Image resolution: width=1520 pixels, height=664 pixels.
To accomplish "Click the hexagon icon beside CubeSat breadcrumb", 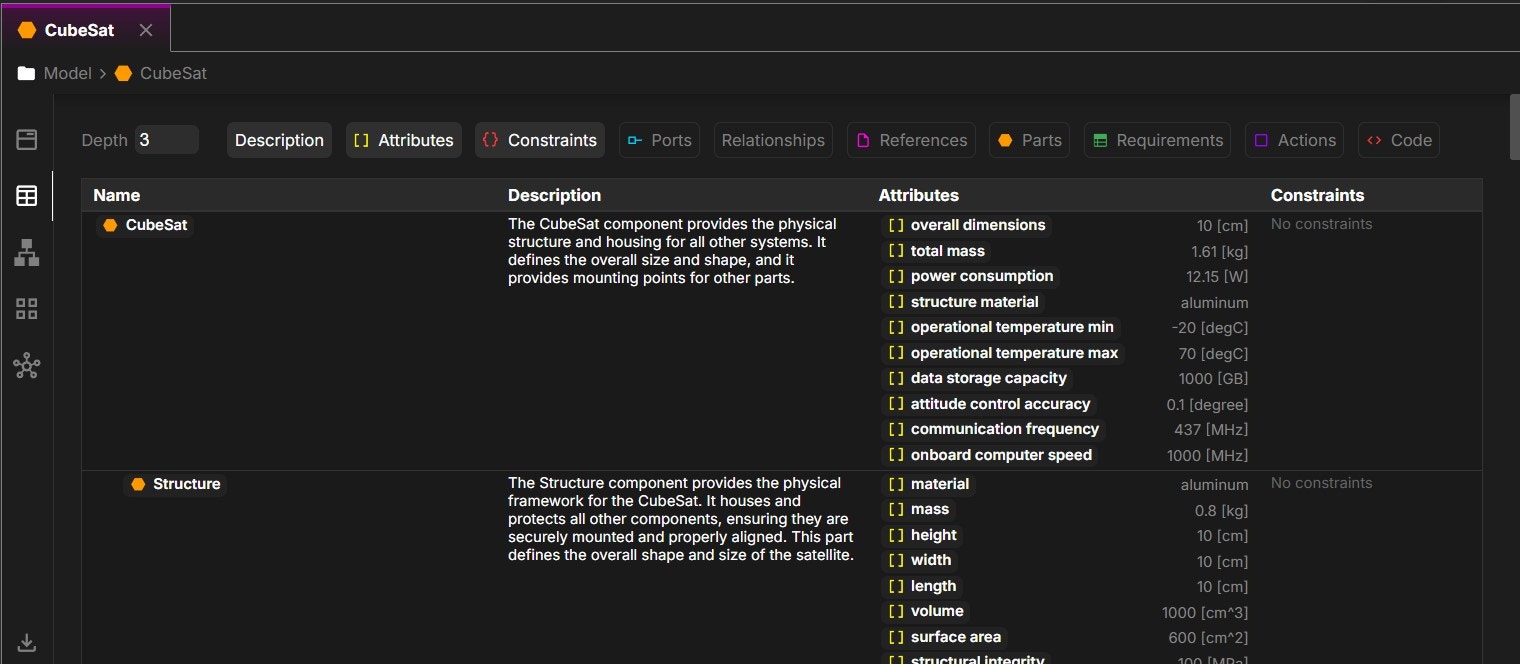I will [123, 73].
